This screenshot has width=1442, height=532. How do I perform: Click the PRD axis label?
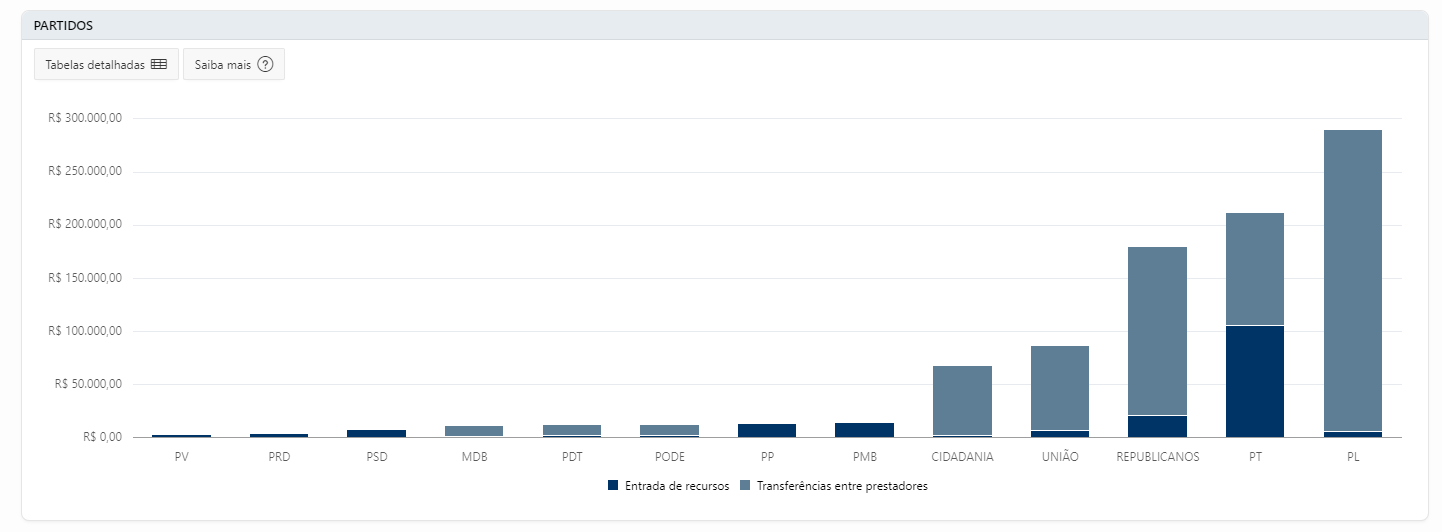[279, 457]
